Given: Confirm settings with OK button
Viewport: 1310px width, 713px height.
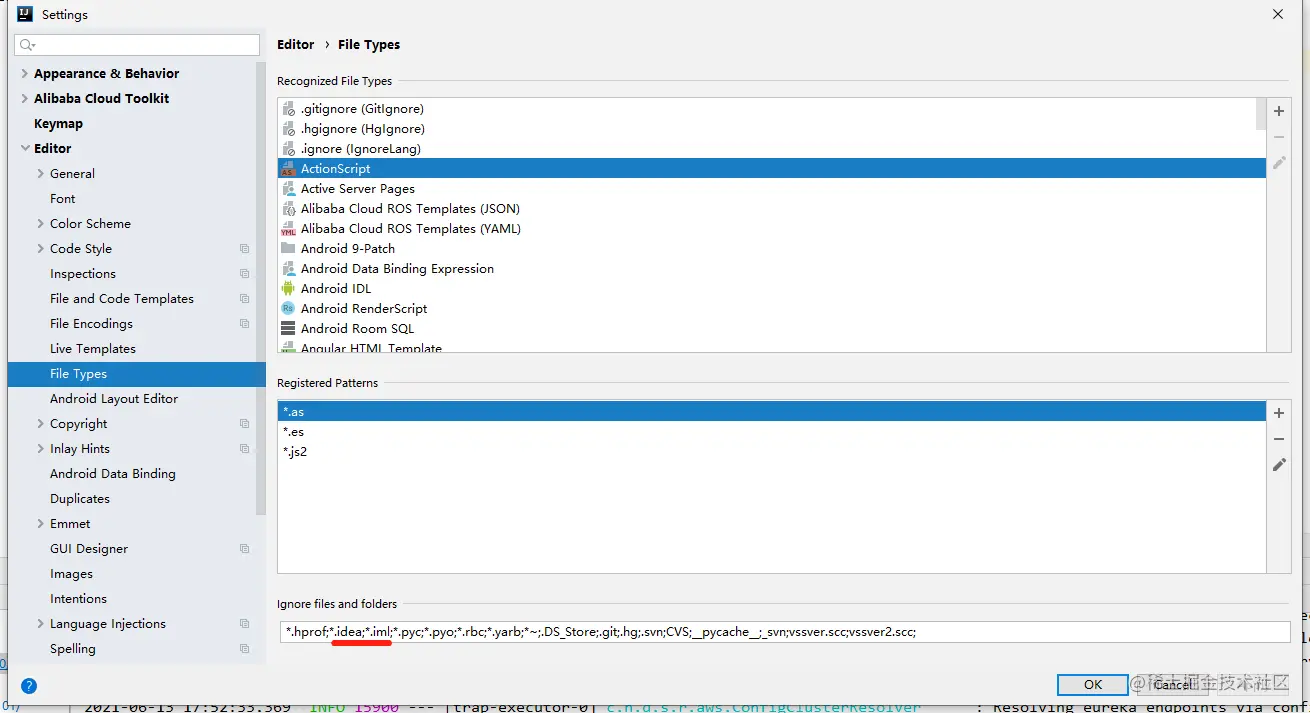Looking at the screenshot, I should pyautogui.click(x=1093, y=685).
